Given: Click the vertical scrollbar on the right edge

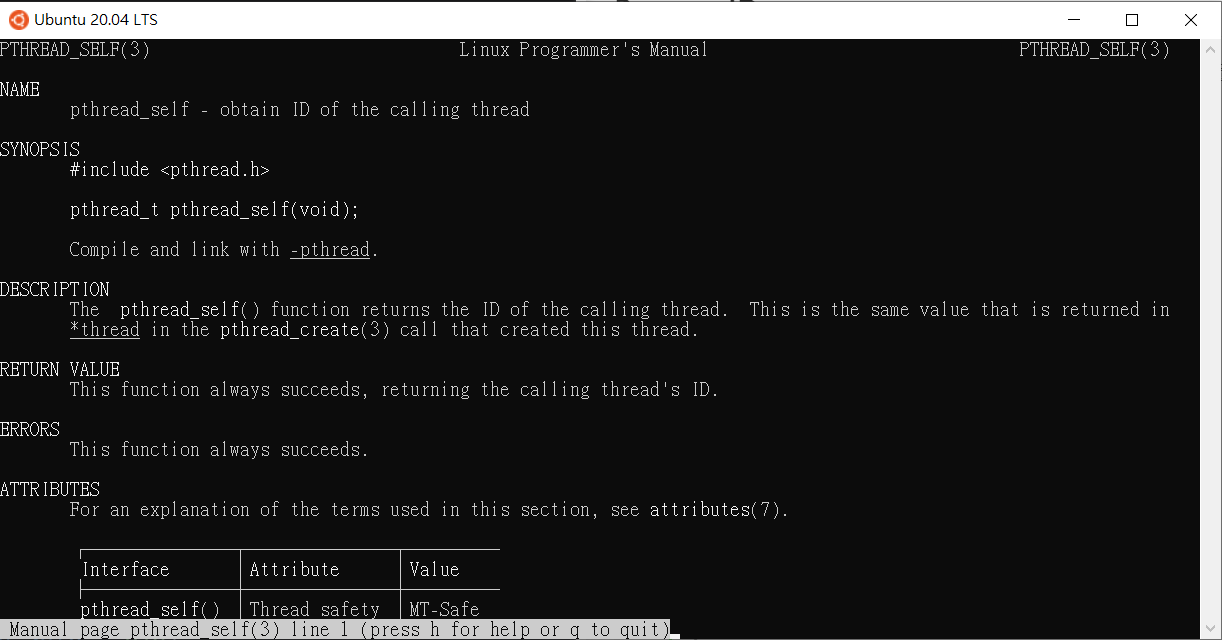Looking at the screenshot, I should pos(1210,339).
